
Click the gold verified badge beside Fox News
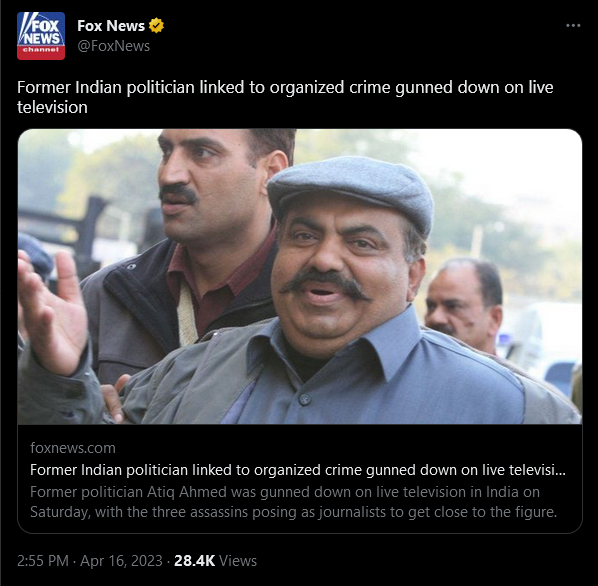(x=156, y=26)
